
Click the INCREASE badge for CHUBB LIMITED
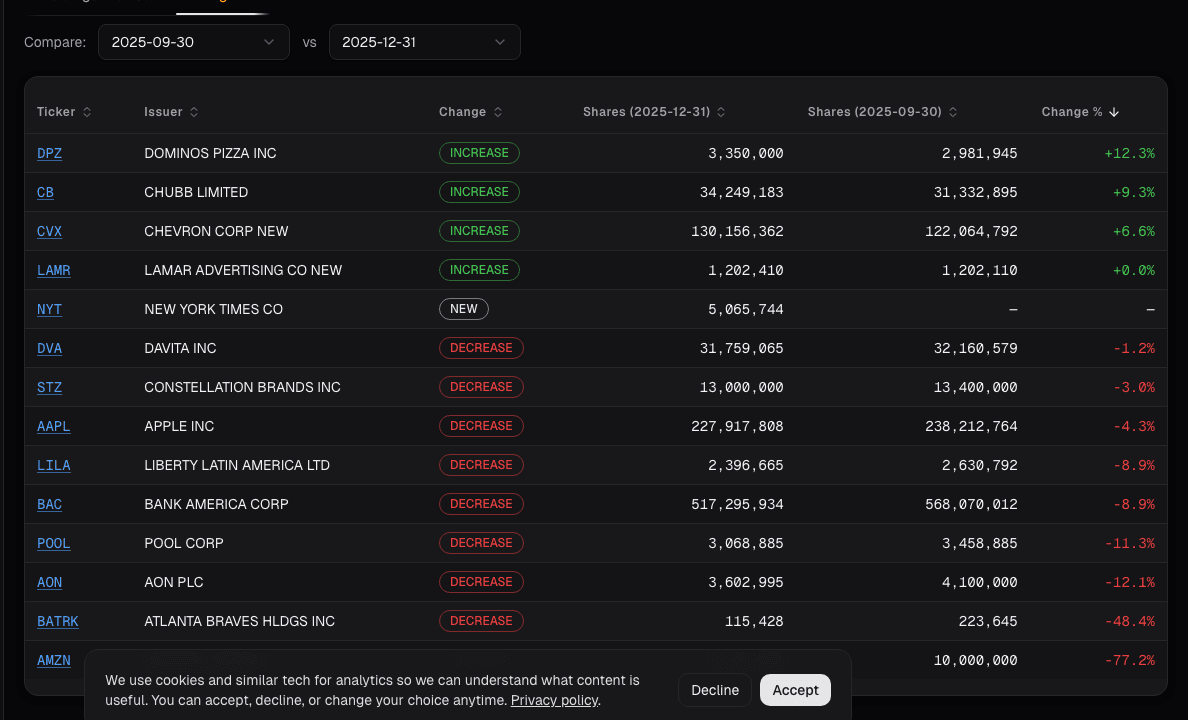[479, 192]
